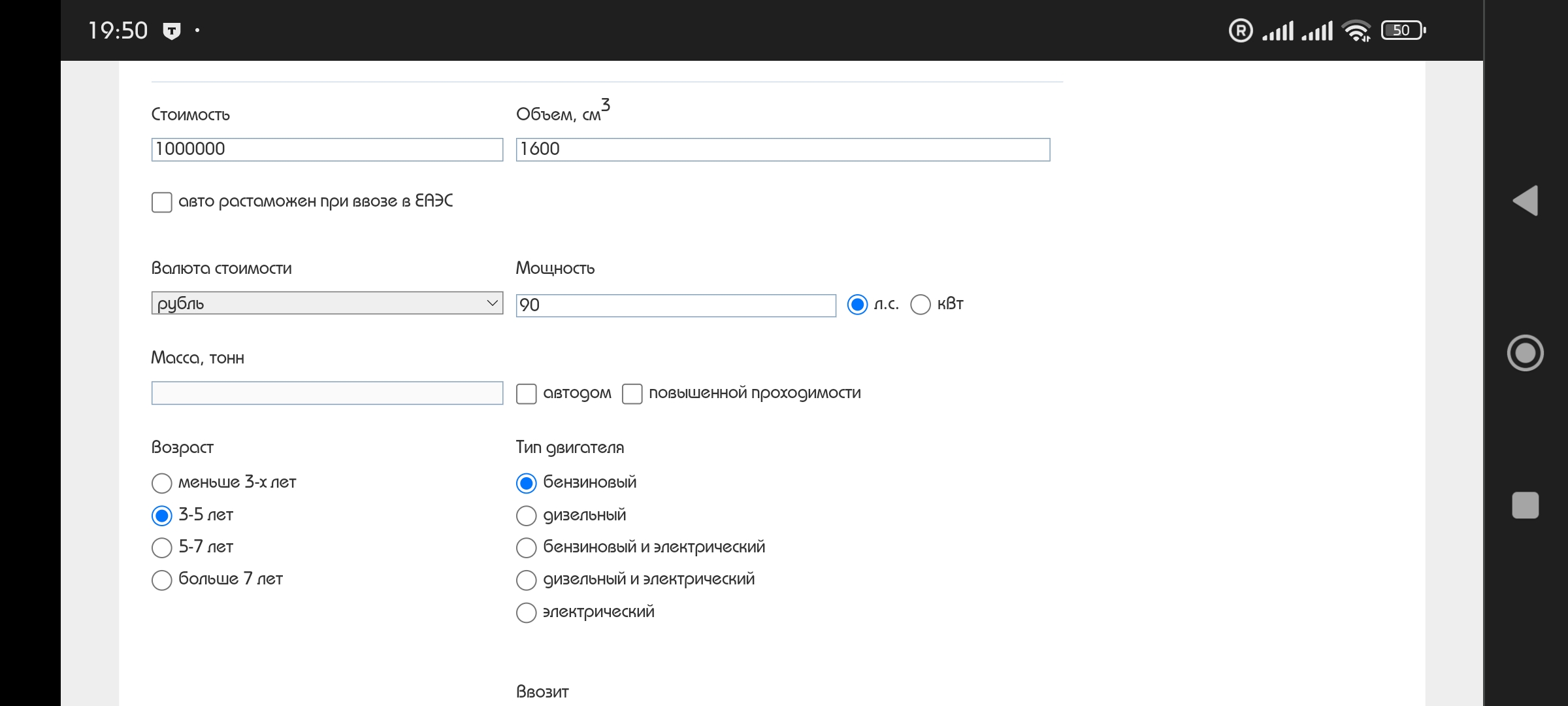This screenshot has width=1568, height=706.
Task: Tap the recent apps square button
Action: click(x=1525, y=505)
